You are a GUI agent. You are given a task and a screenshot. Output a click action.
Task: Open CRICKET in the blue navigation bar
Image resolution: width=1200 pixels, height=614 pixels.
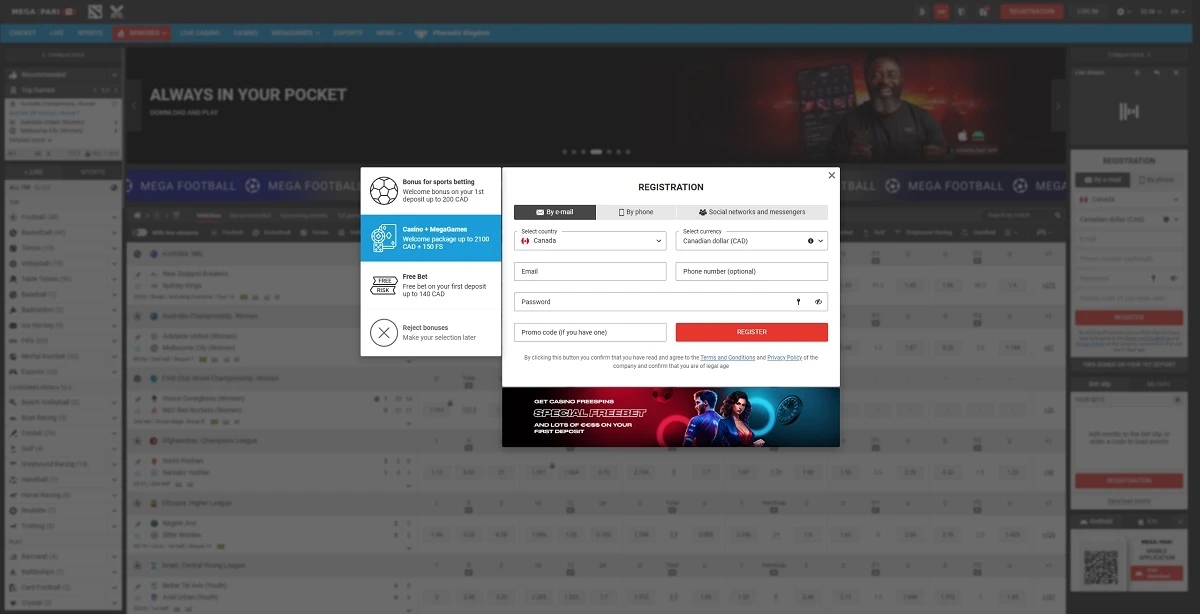[22, 33]
